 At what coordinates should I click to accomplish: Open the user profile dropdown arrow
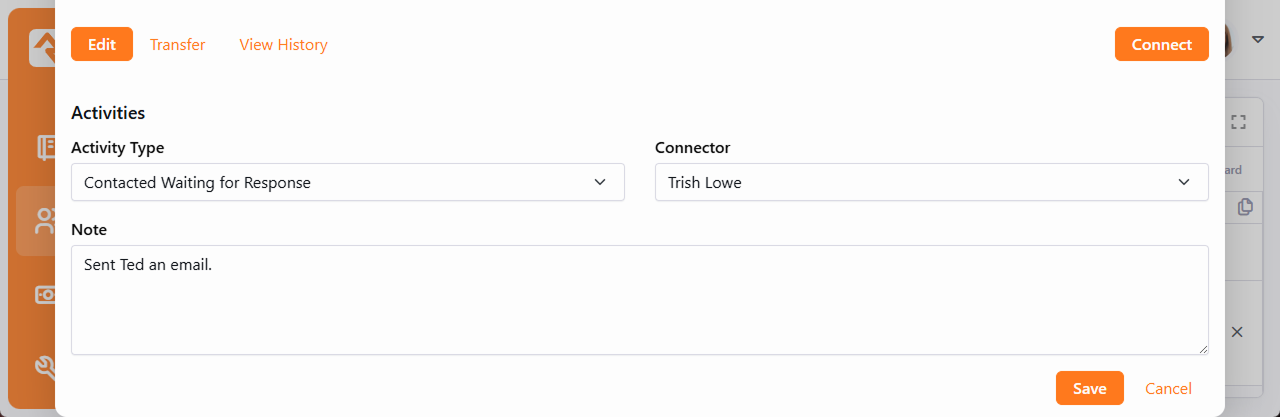click(1259, 39)
